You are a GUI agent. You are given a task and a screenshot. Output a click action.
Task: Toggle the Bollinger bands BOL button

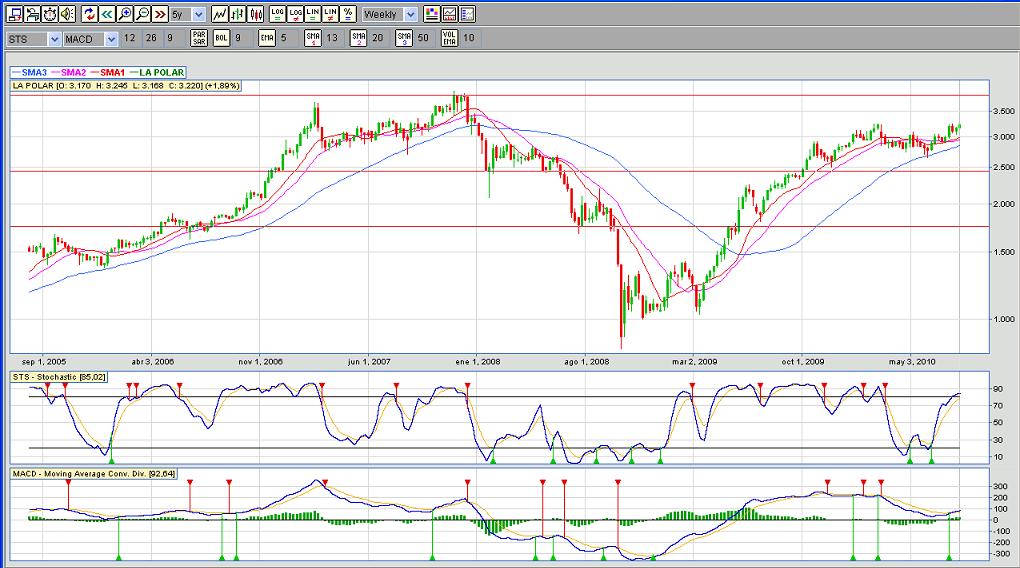pos(222,38)
